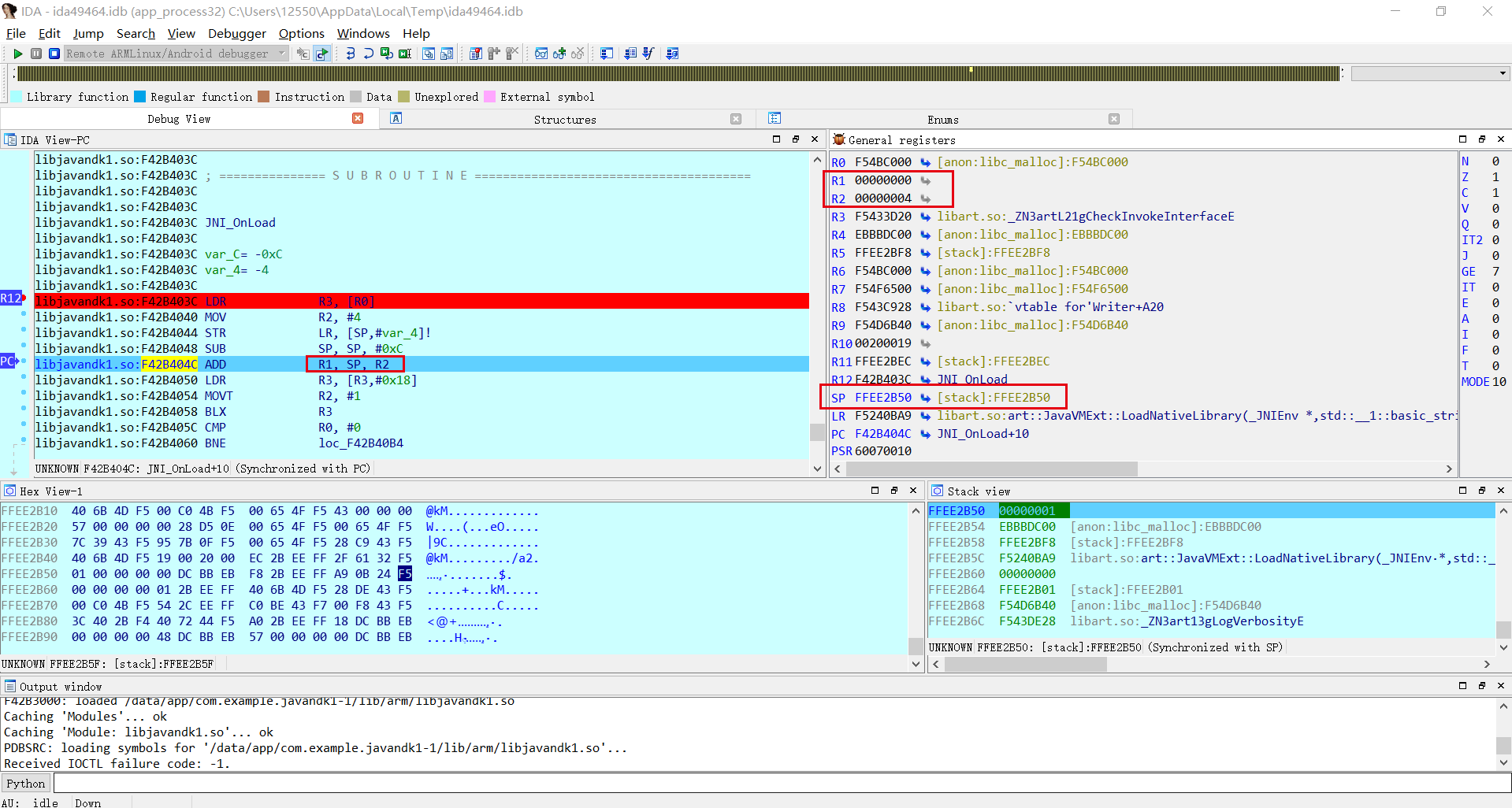Click the stack trace toolbar icon
The image size is (1512, 808).
click(606, 54)
